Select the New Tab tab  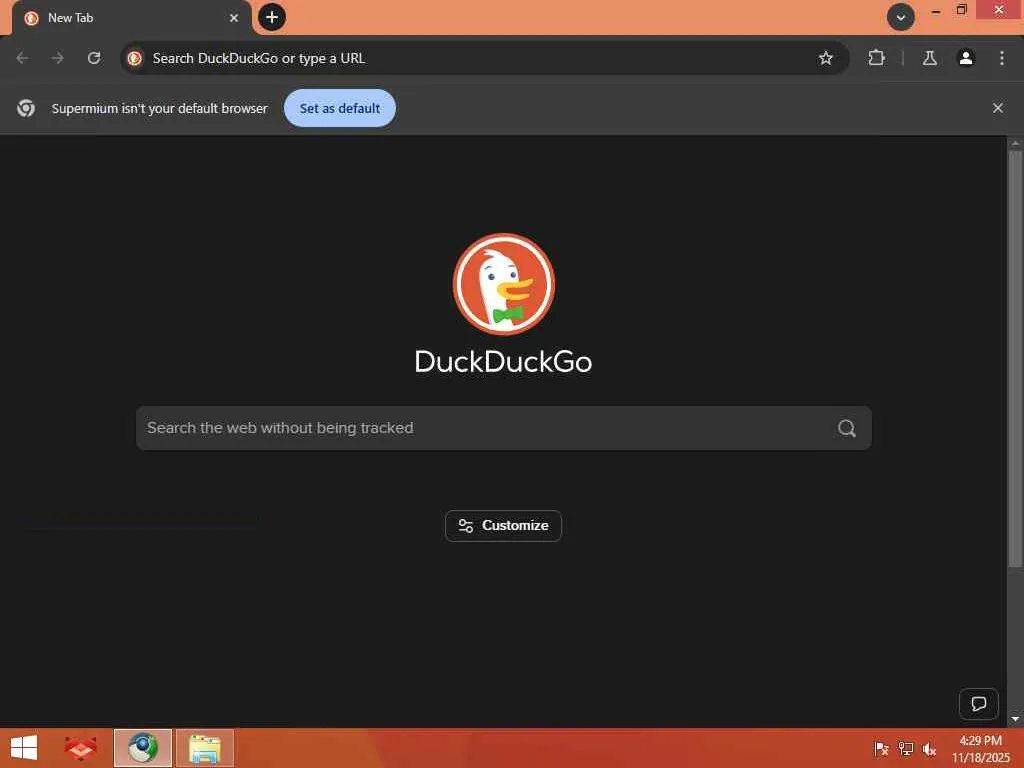[x=131, y=18]
